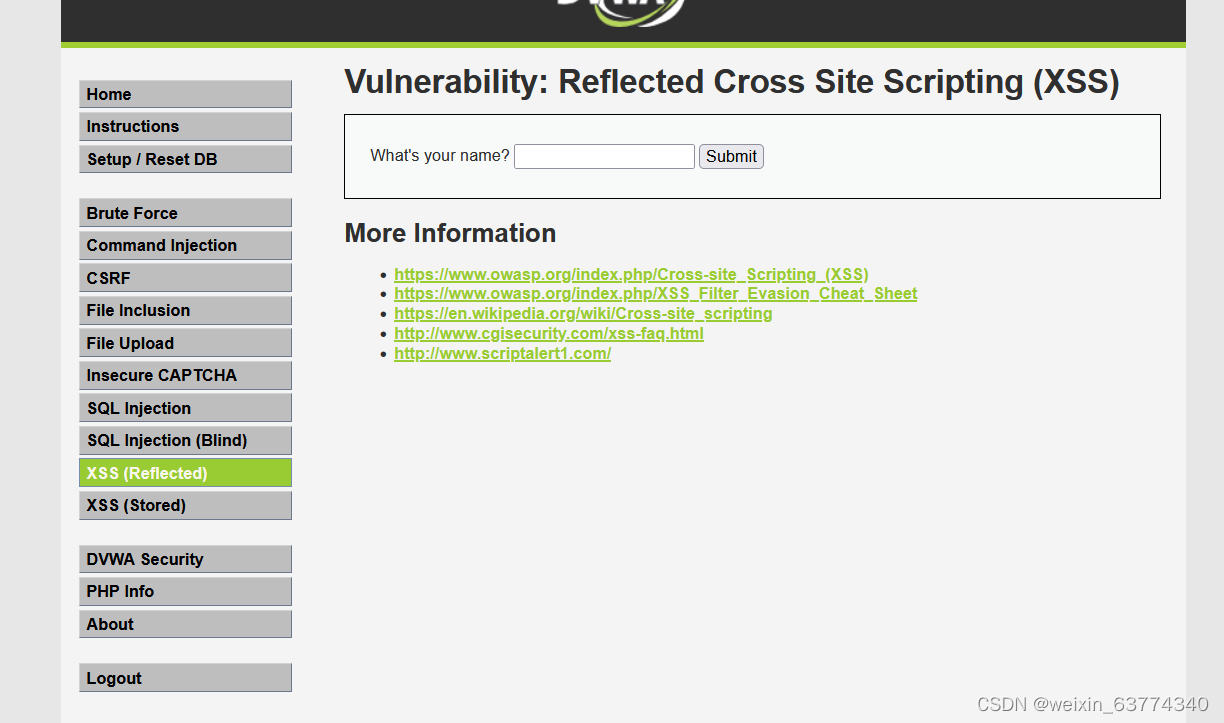
Task: Open the XSS Filter Evasion Cheat Sheet link
Action: pos(655,293)
